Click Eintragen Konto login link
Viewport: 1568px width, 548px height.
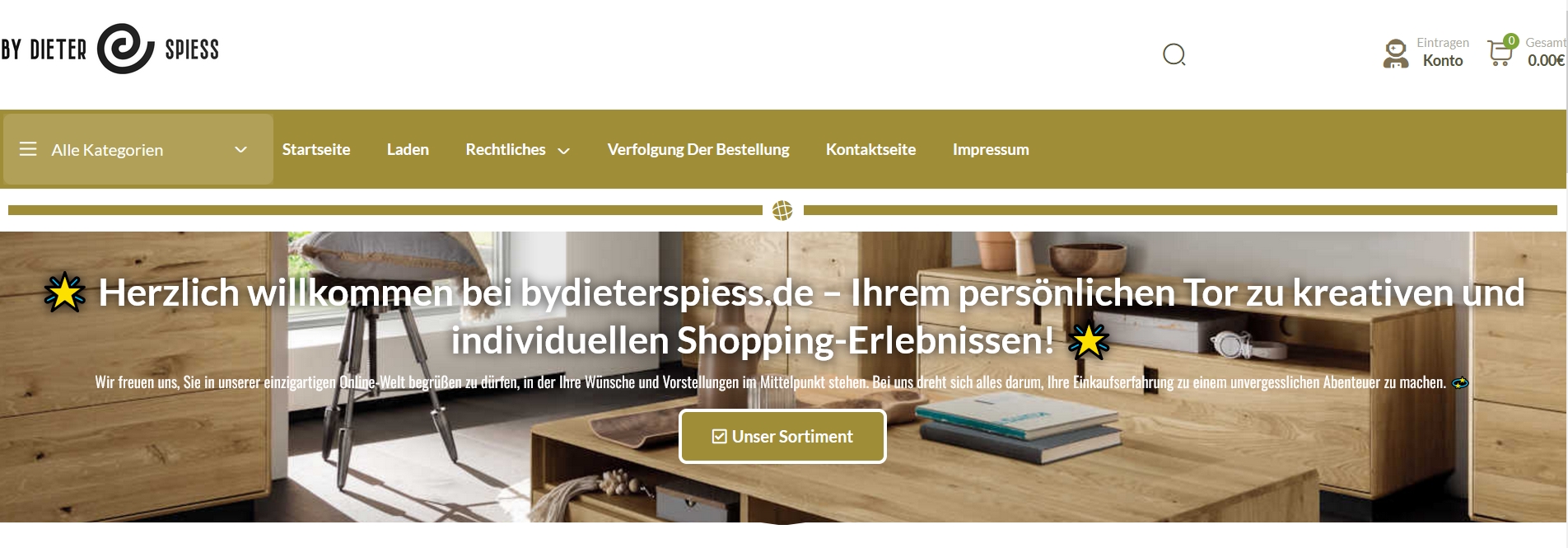click(x=1443, y=52)
